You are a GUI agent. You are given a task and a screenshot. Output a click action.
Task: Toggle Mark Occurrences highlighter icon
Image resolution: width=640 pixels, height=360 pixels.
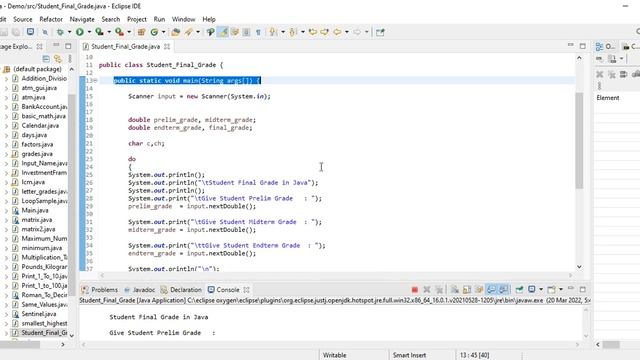coord(223,32)
